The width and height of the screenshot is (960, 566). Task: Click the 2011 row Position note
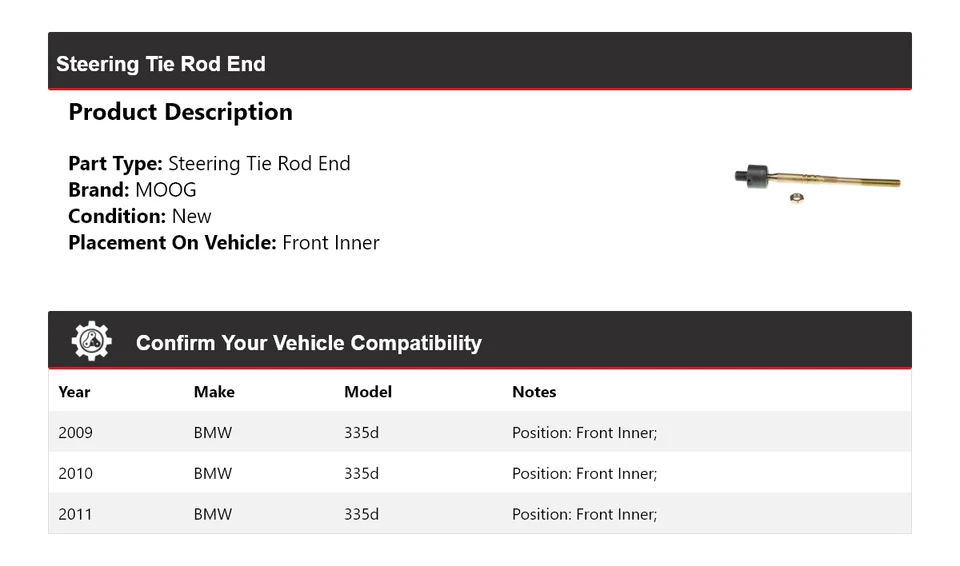coord(584,515)
